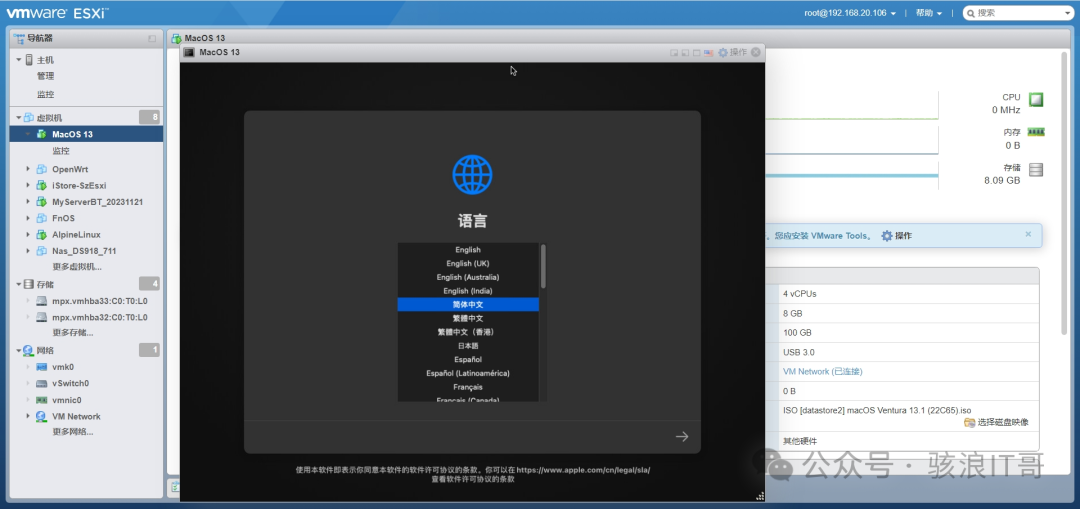
Task: Expand the OpenWrt tree node
Action: coord(28,169)
